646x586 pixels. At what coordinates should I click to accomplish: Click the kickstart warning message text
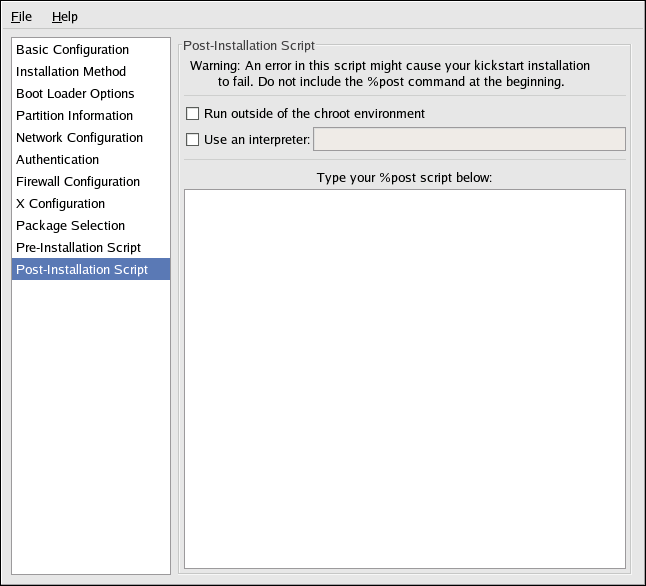[390, 73]
